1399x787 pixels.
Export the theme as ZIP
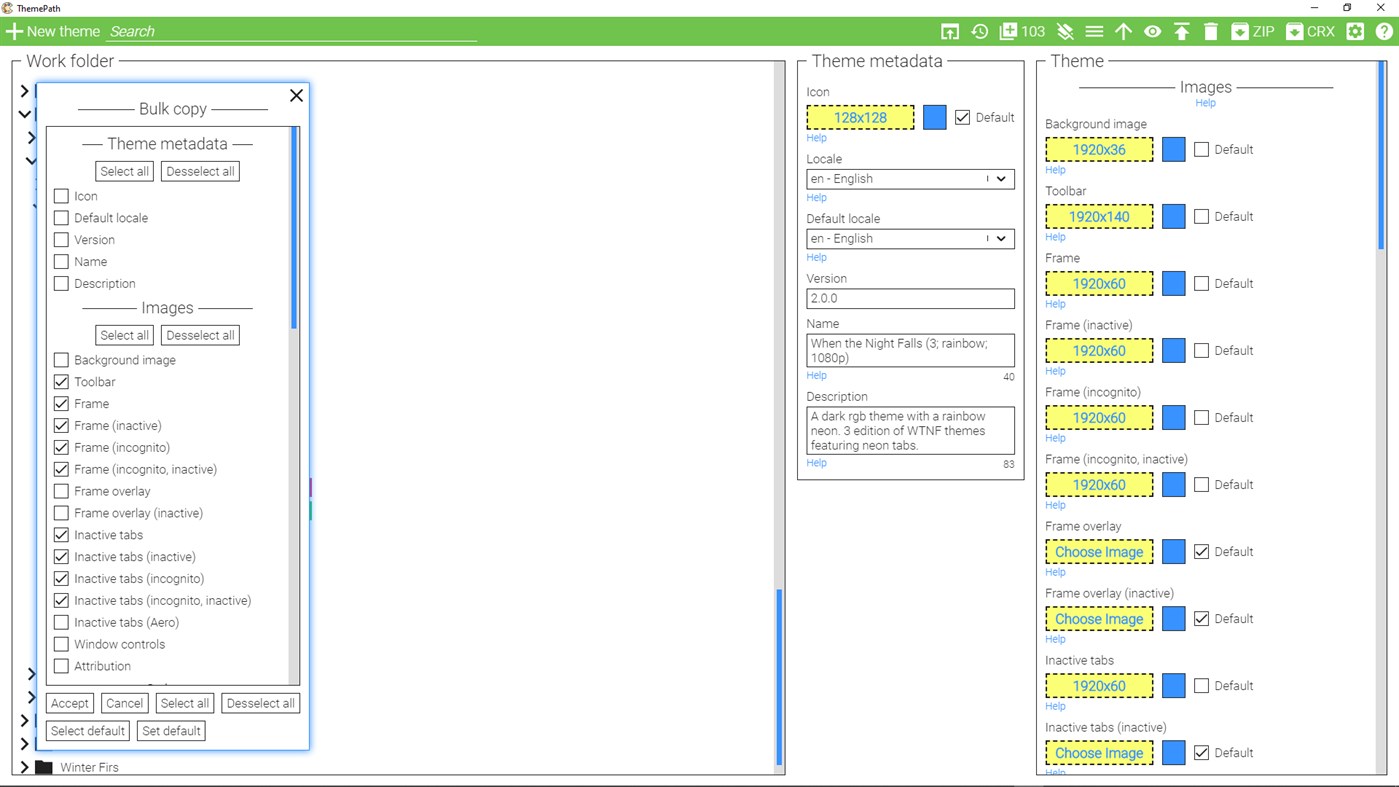1252,31
